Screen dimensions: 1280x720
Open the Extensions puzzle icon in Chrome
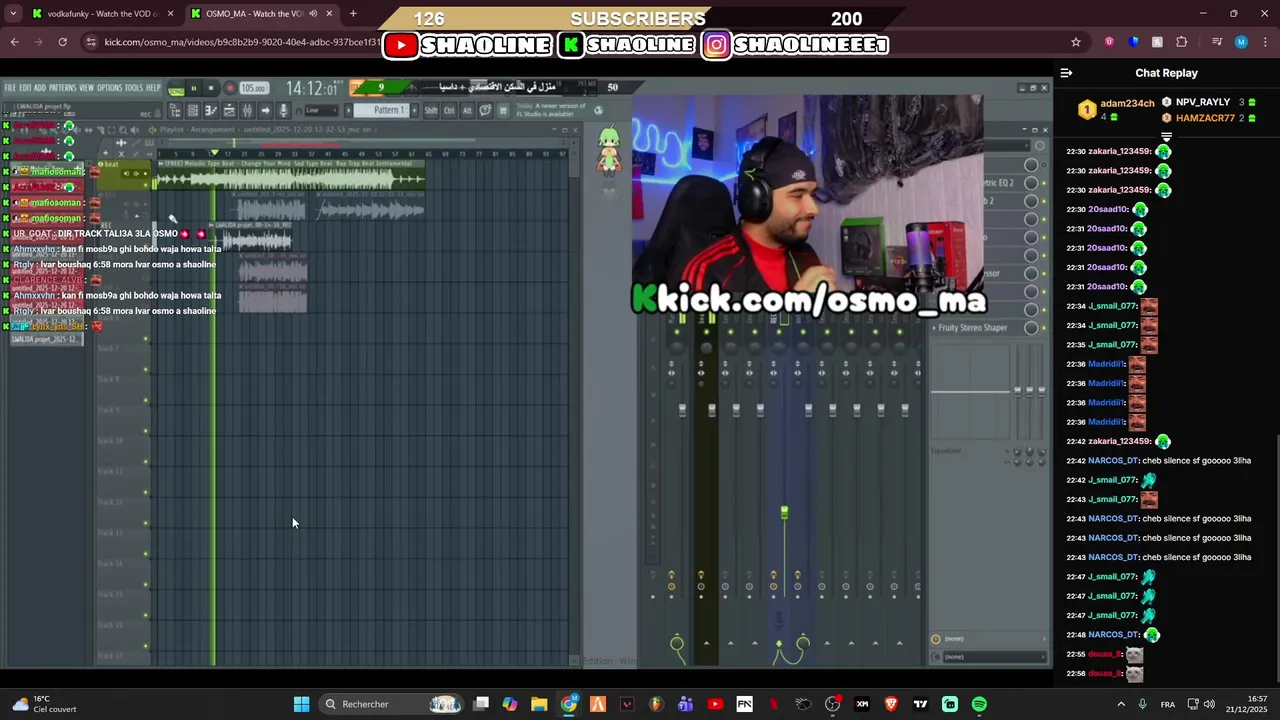click(x=1182, y=42)
